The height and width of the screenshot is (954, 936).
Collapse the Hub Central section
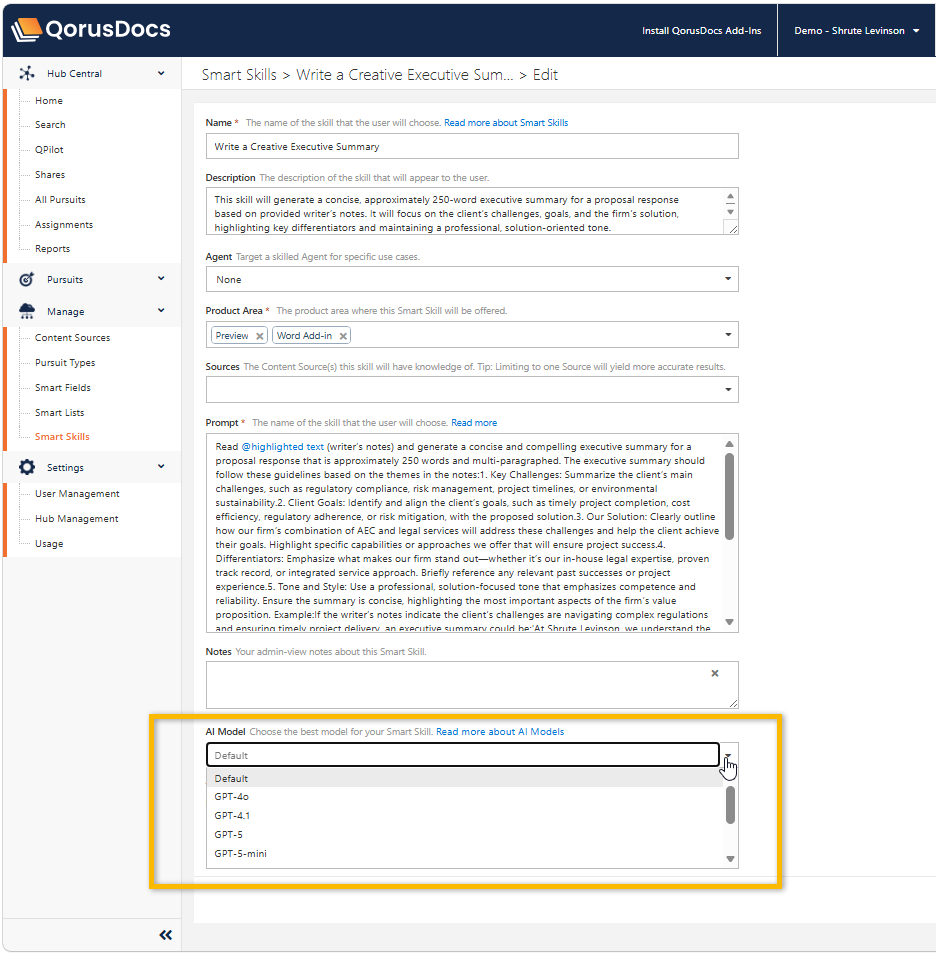tap(161, 73)
